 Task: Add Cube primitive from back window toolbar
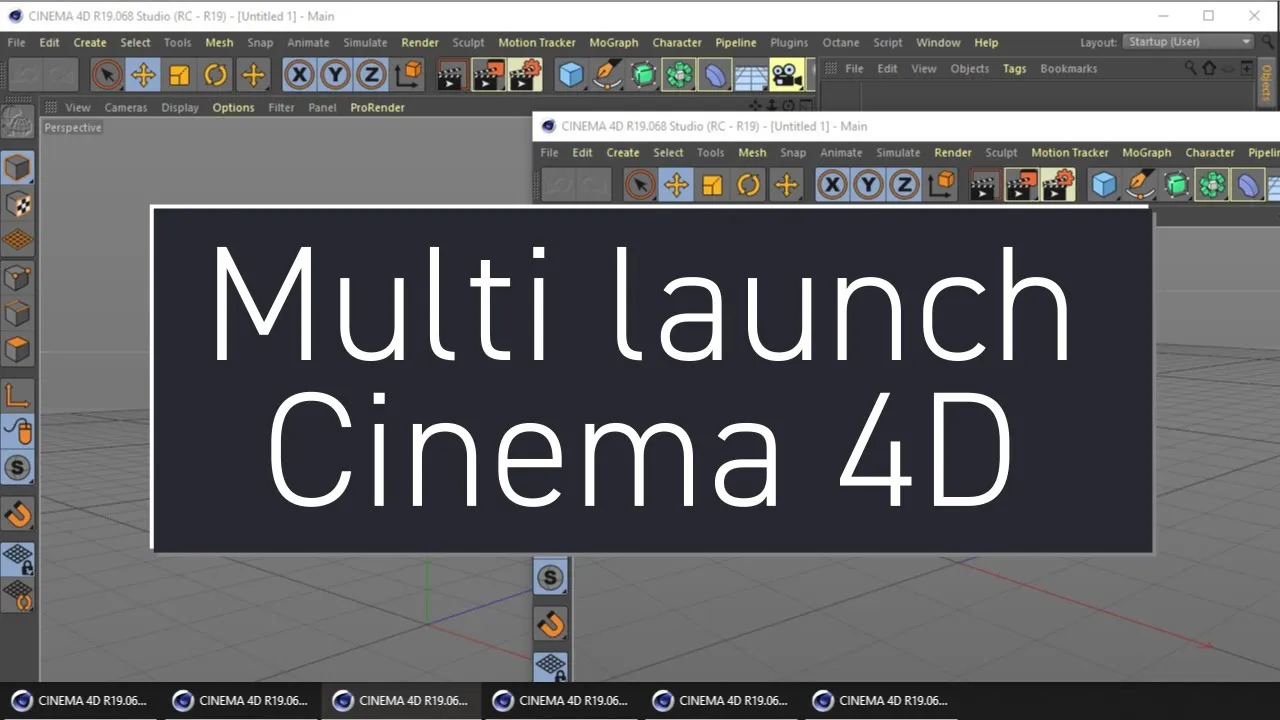point(571,75)
